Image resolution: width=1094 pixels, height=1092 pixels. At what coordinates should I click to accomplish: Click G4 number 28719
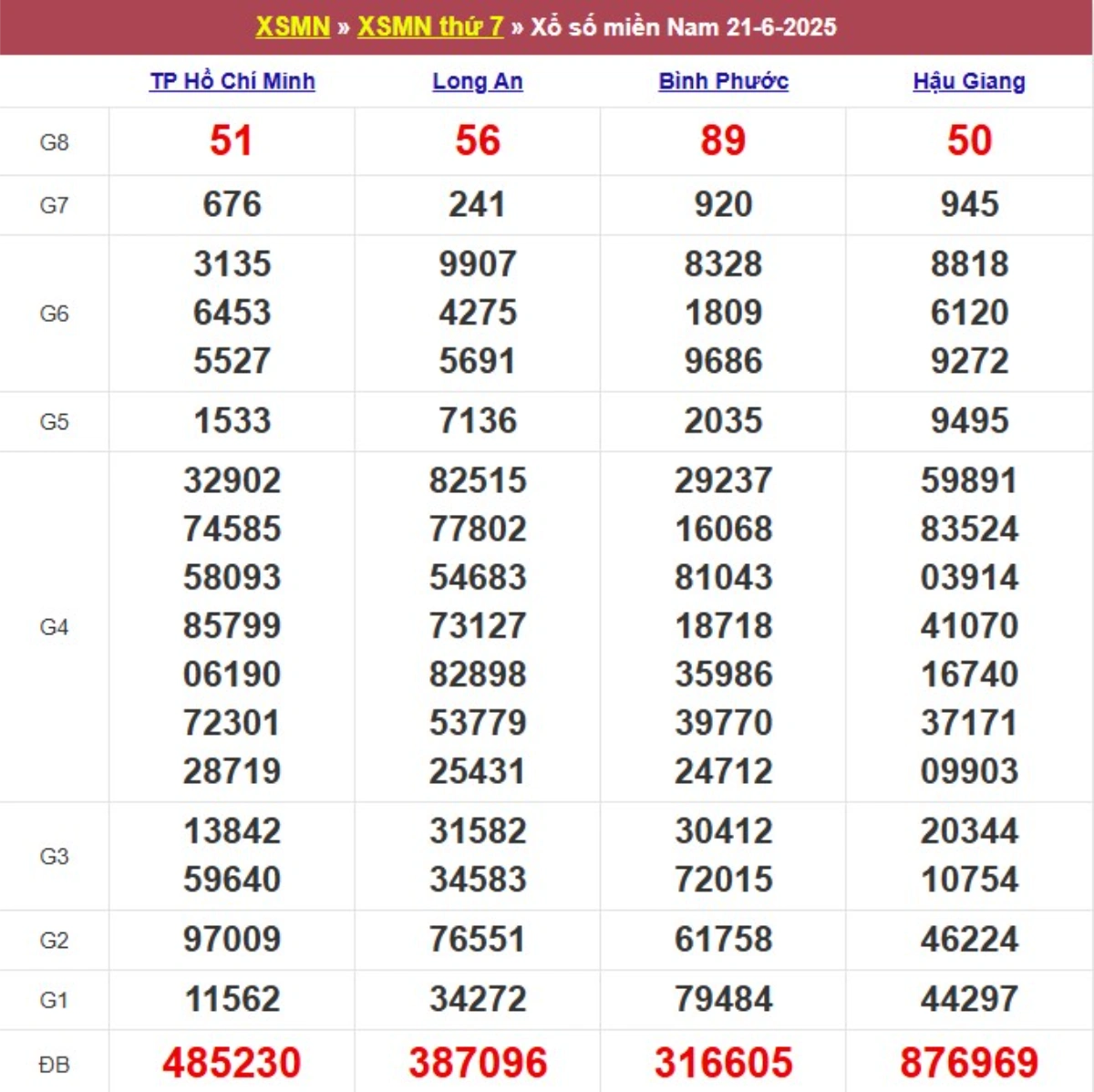point(232,771)
